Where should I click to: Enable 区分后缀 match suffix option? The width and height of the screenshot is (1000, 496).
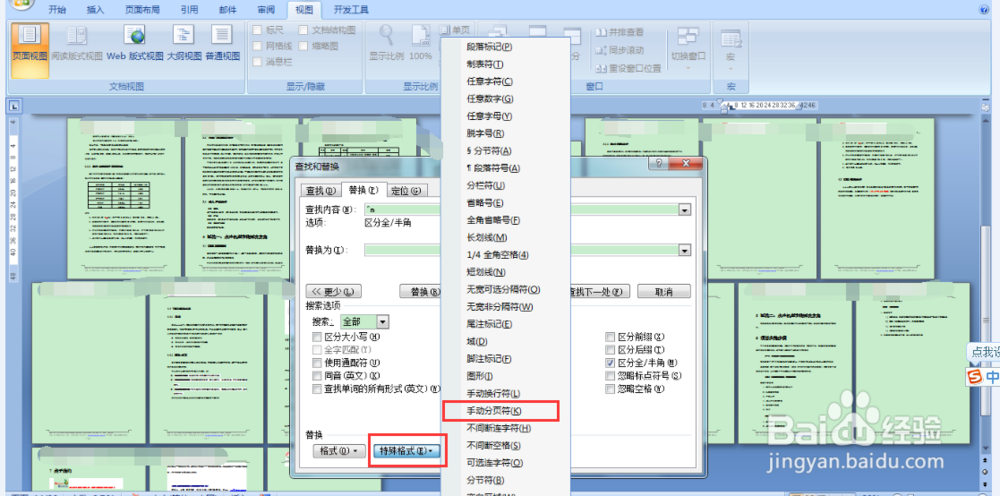coord(610,349)
